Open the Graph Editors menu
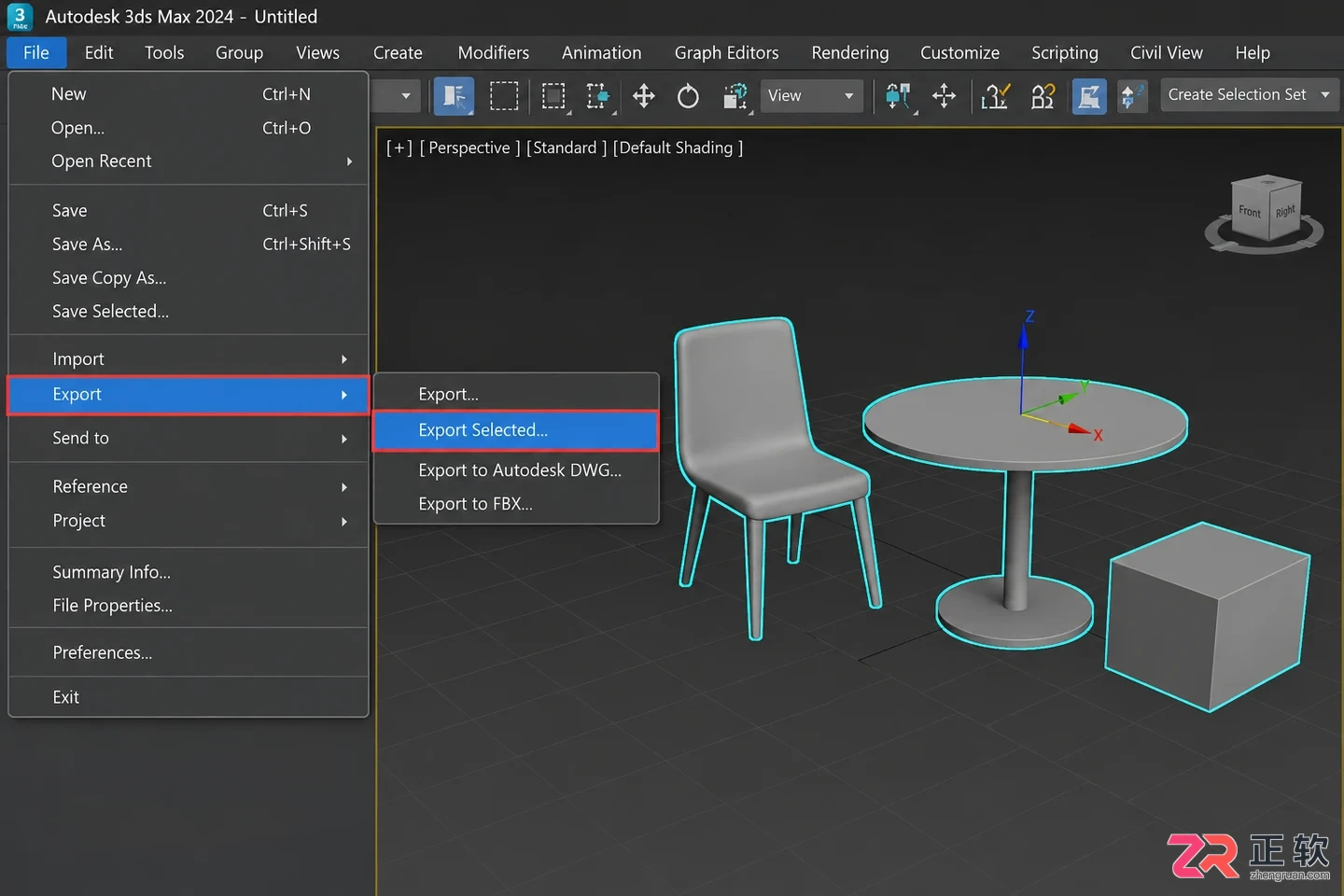Image resolution: width=1344 pixels, height=896 pixels. point(726,53)
